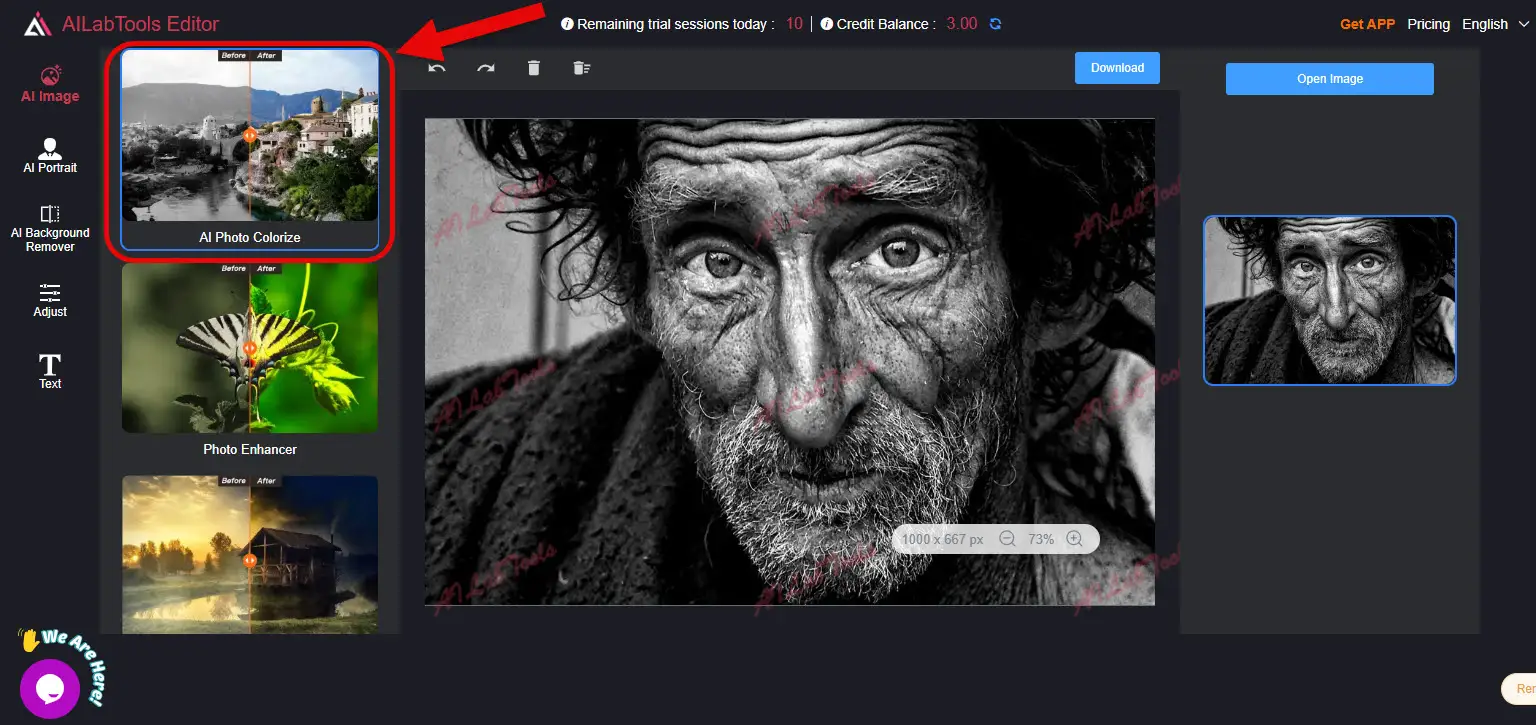This screenshot has height=725, width=1536.
Task: Redo the last undone edit
Action: coord(485,68)
